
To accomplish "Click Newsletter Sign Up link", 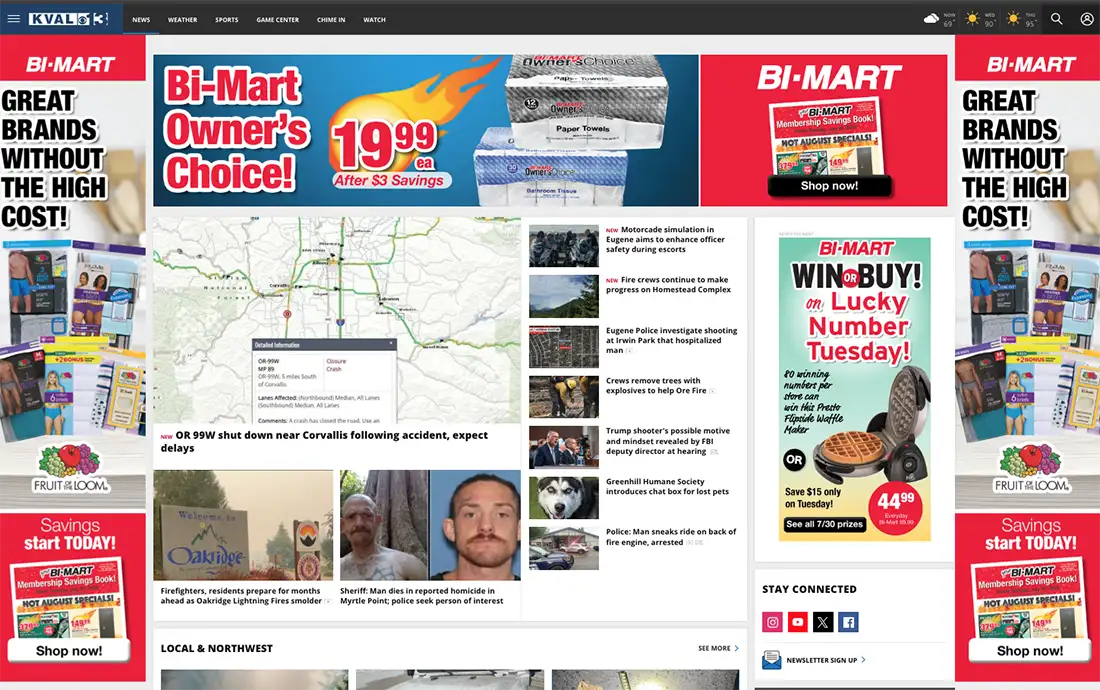I will click(821, 660).
